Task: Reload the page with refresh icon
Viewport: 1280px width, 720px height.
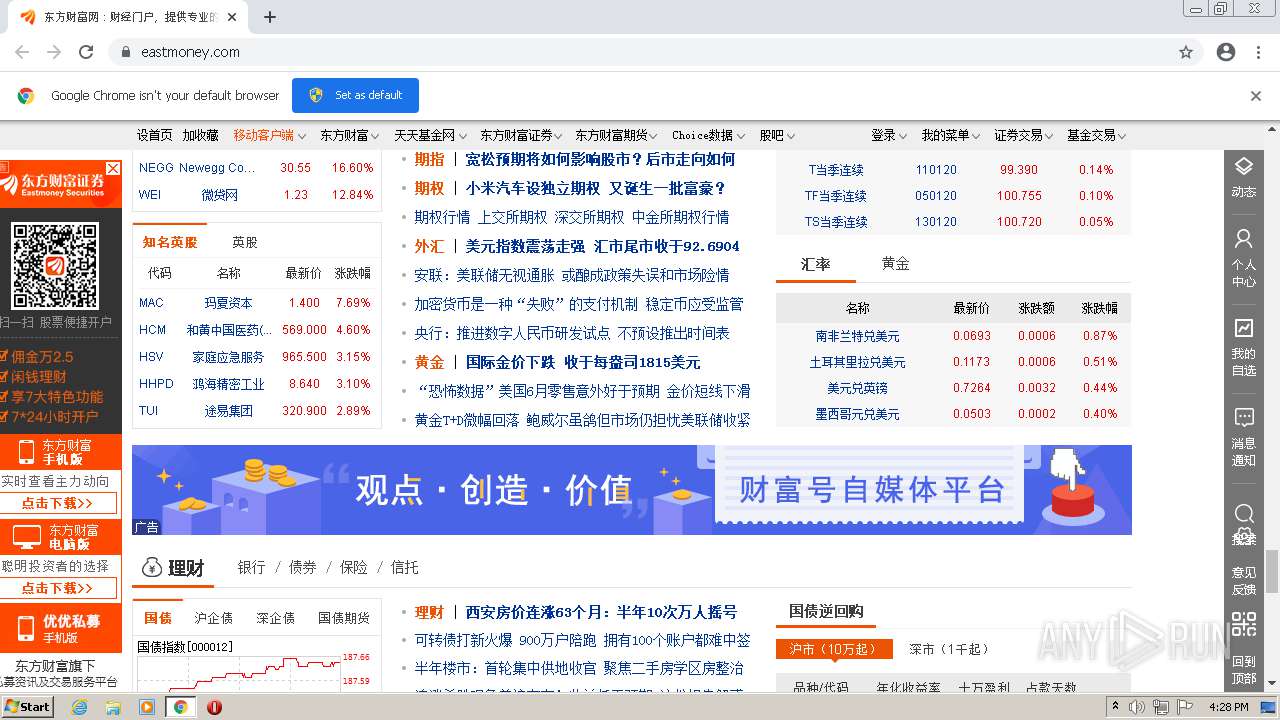Action: [86, 52]
